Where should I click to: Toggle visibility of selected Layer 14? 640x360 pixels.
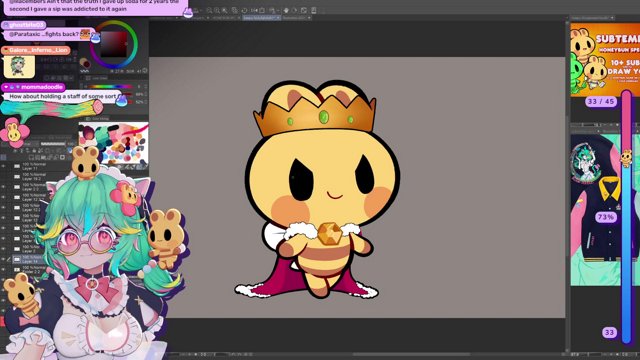(3, 259)
